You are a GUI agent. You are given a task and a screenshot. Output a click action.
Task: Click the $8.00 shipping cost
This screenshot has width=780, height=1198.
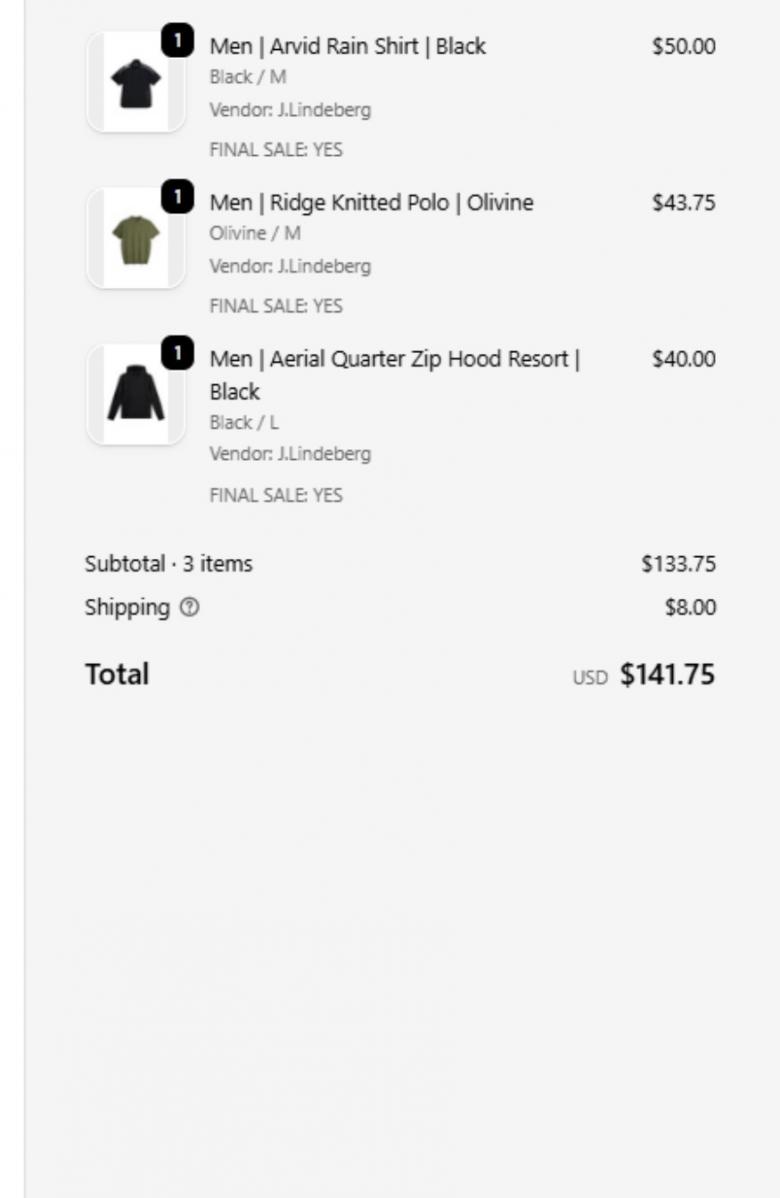click(x=691, y=607)
